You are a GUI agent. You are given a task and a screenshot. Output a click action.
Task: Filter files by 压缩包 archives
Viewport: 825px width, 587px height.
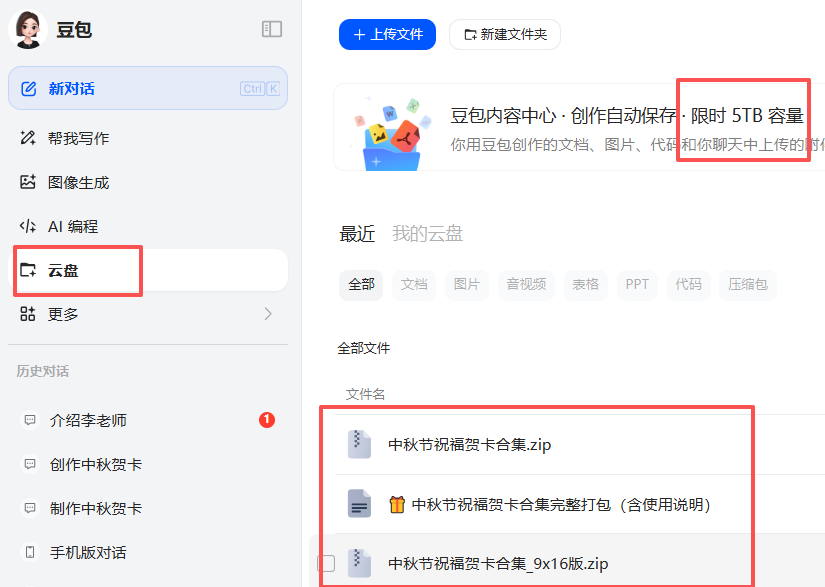[x=747, y=284]
